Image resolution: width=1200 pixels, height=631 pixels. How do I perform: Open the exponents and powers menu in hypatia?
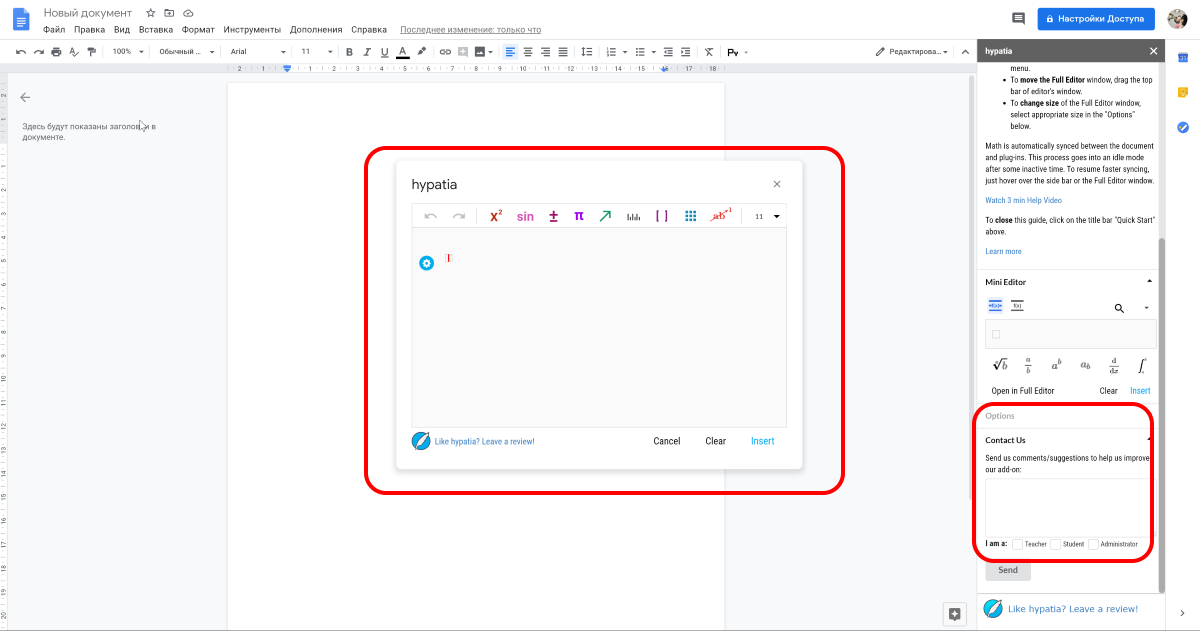496,216
